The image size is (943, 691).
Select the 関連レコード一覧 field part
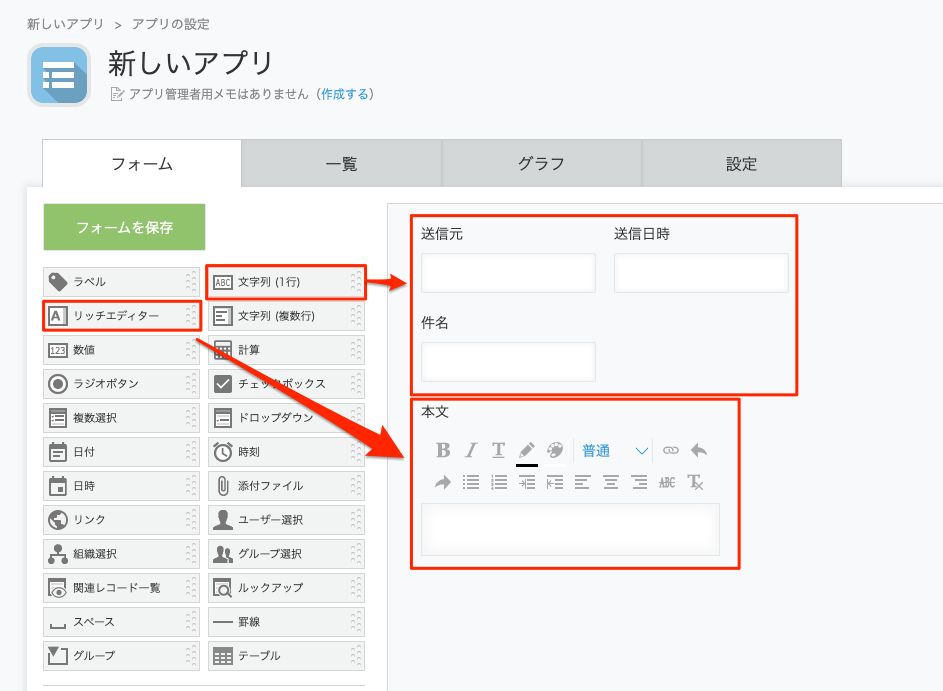[x=121, y=588]
